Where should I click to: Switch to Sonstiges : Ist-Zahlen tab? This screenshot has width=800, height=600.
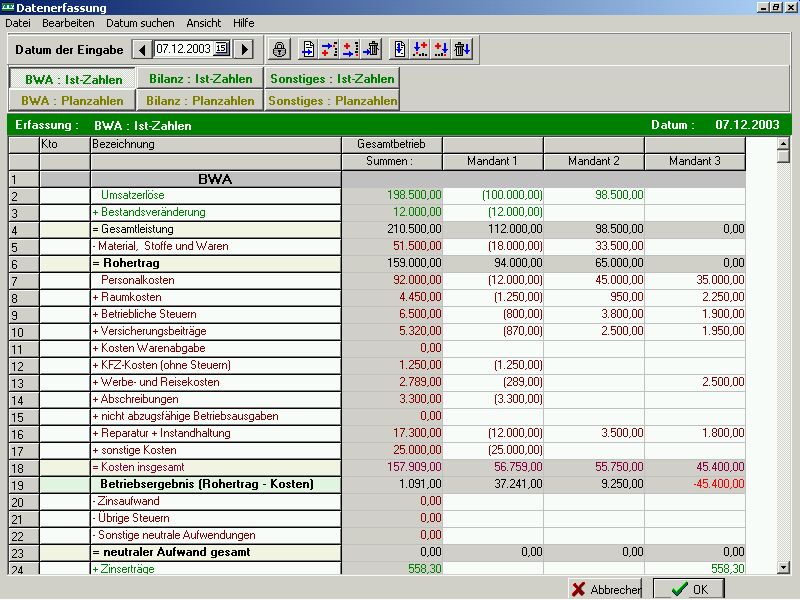332,79
